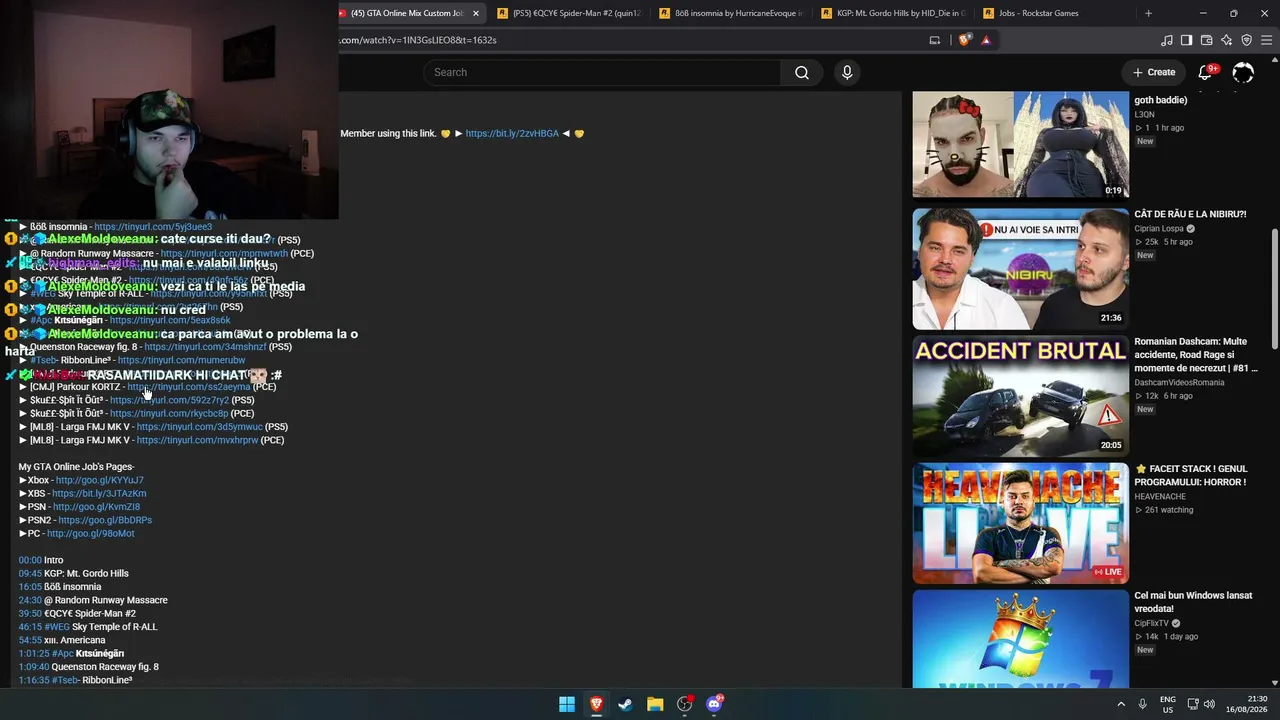Show hidden system tray icons
The image size is (1280, 720).
1119,704
